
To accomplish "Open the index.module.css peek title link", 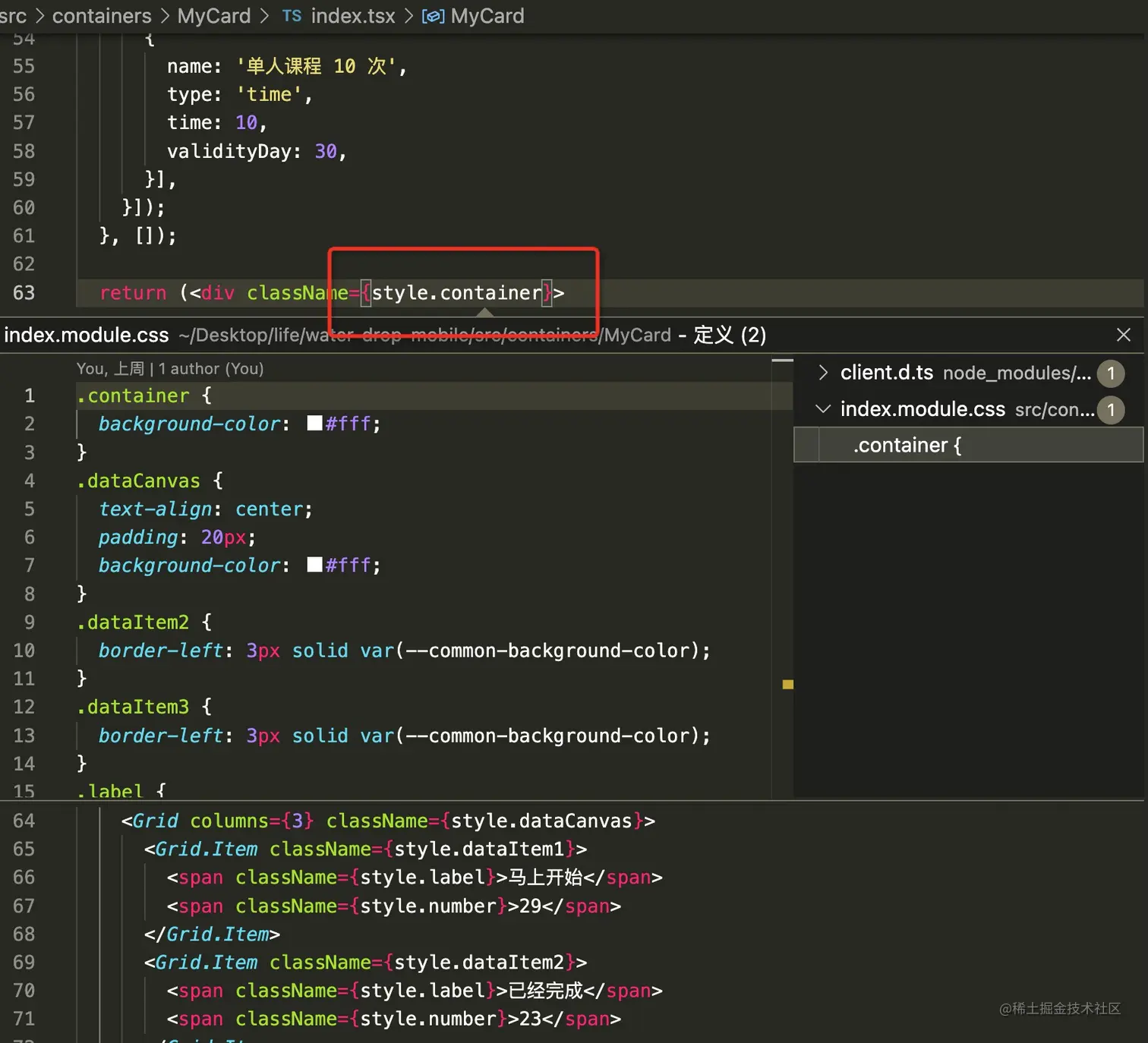I will 87,335.
